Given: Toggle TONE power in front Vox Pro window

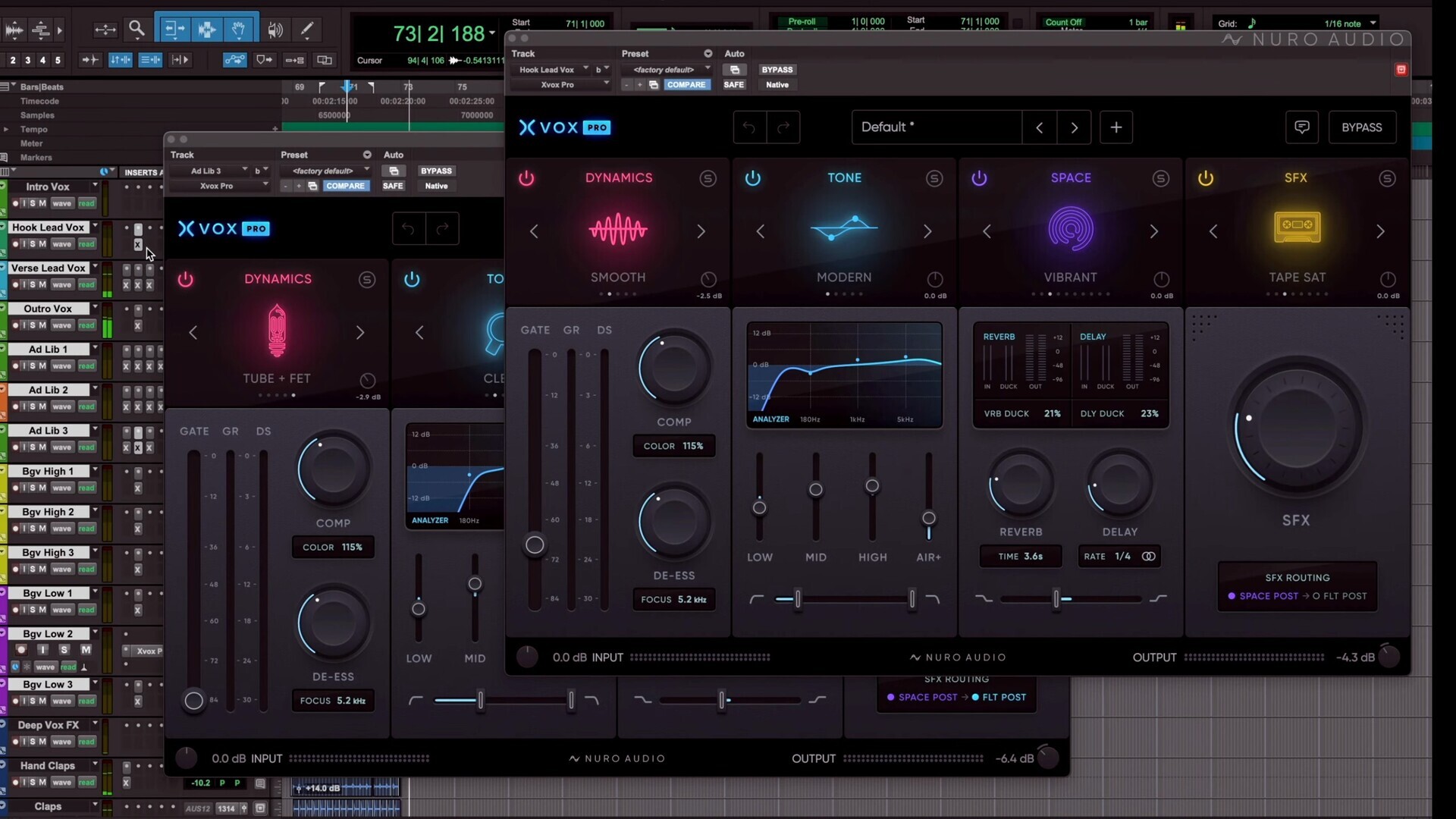Looking at the screenshot, I should (752, 178).
